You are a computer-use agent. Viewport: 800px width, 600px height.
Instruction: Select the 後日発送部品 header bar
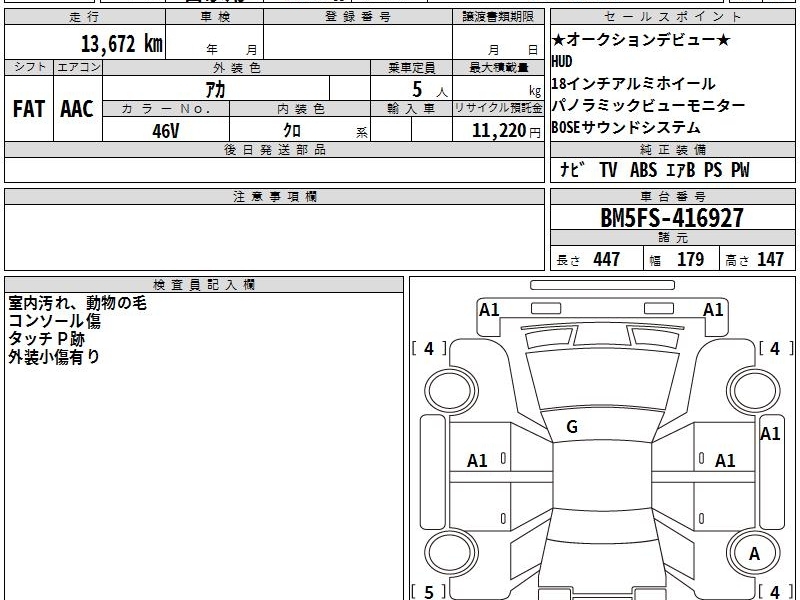pos(274,149)
